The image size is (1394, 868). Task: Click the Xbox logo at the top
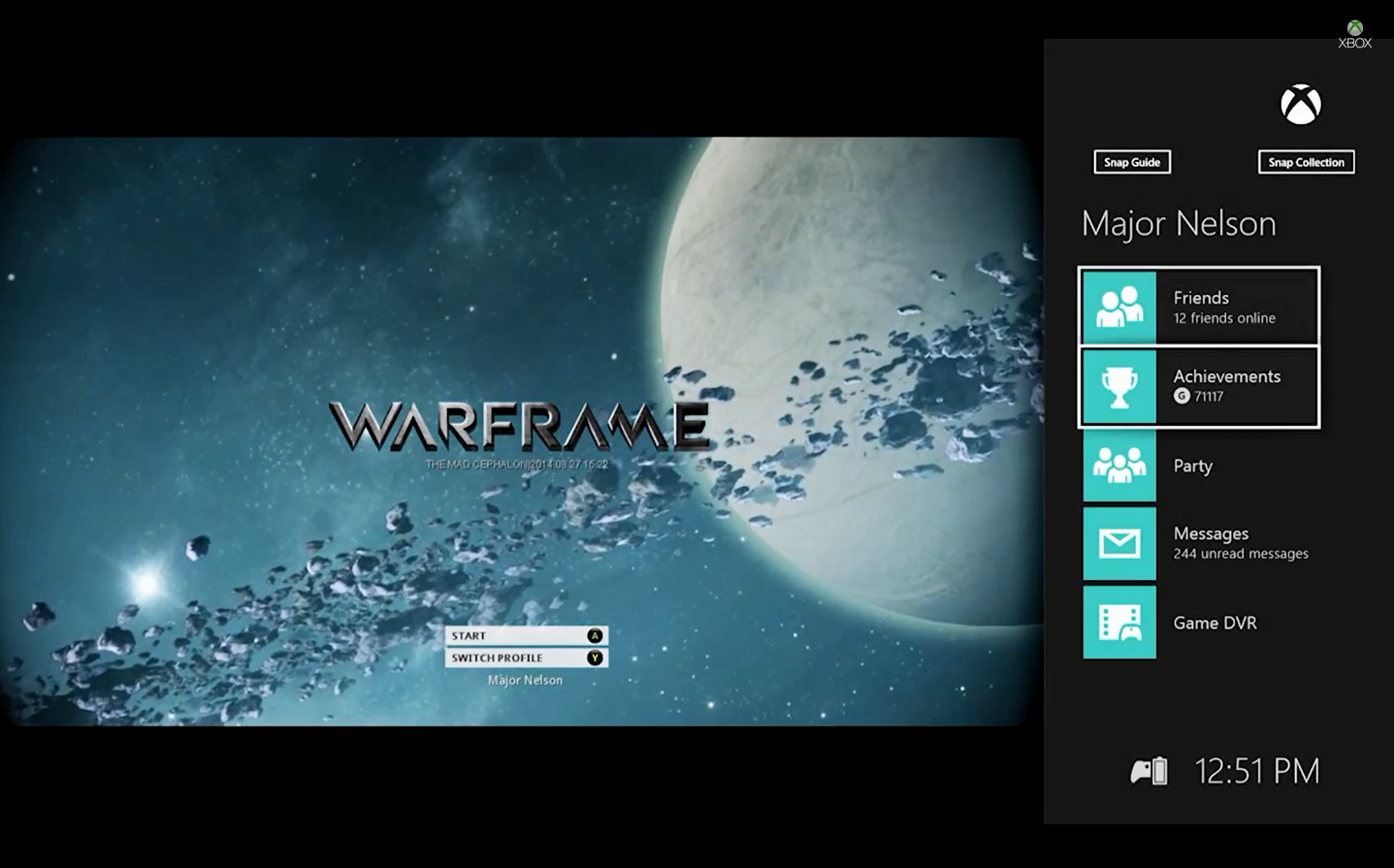(x=1301, y=103)
